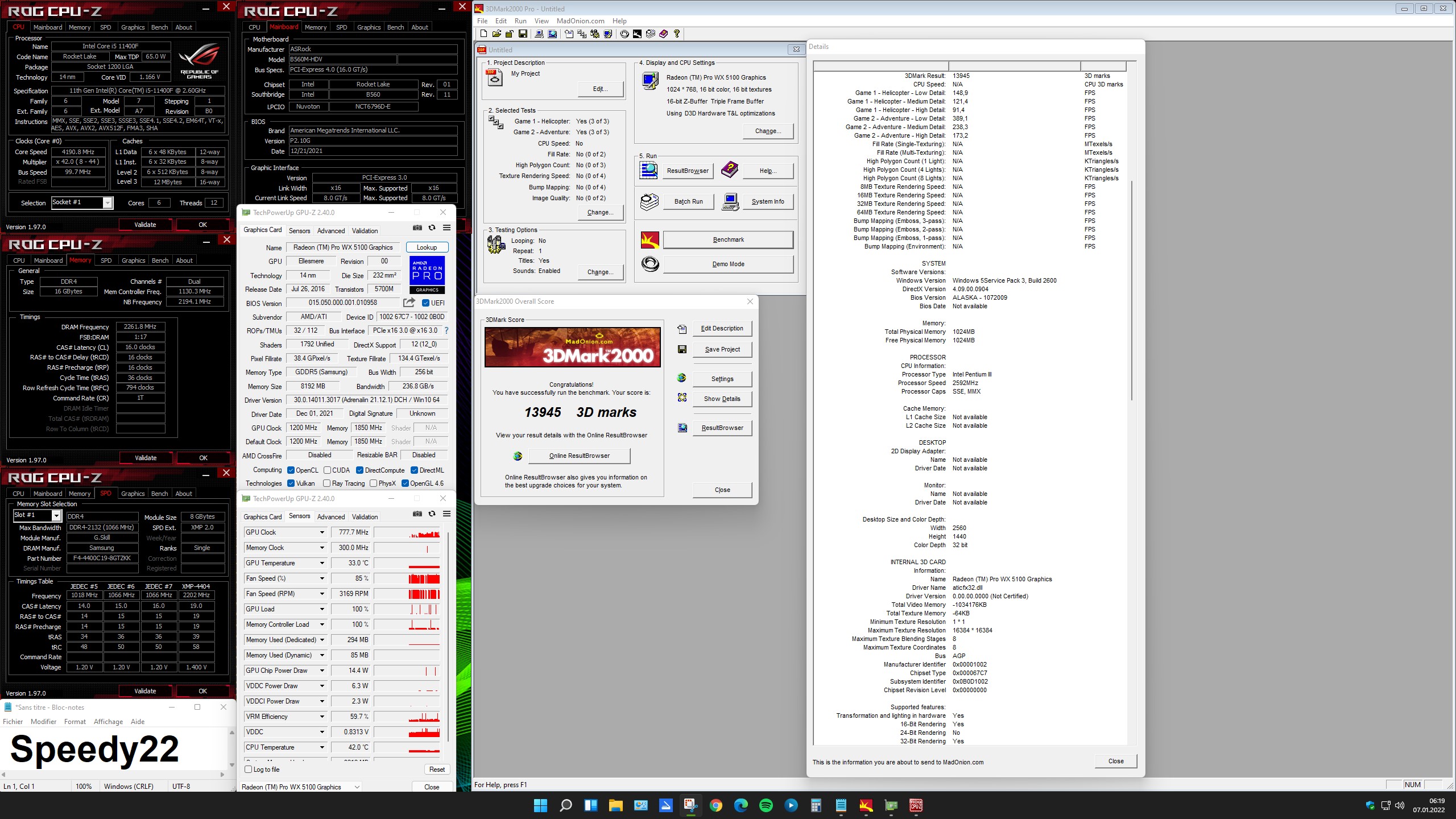Enable the Log to file checkbox in GPU-Z Sensors

pos(249,770)
